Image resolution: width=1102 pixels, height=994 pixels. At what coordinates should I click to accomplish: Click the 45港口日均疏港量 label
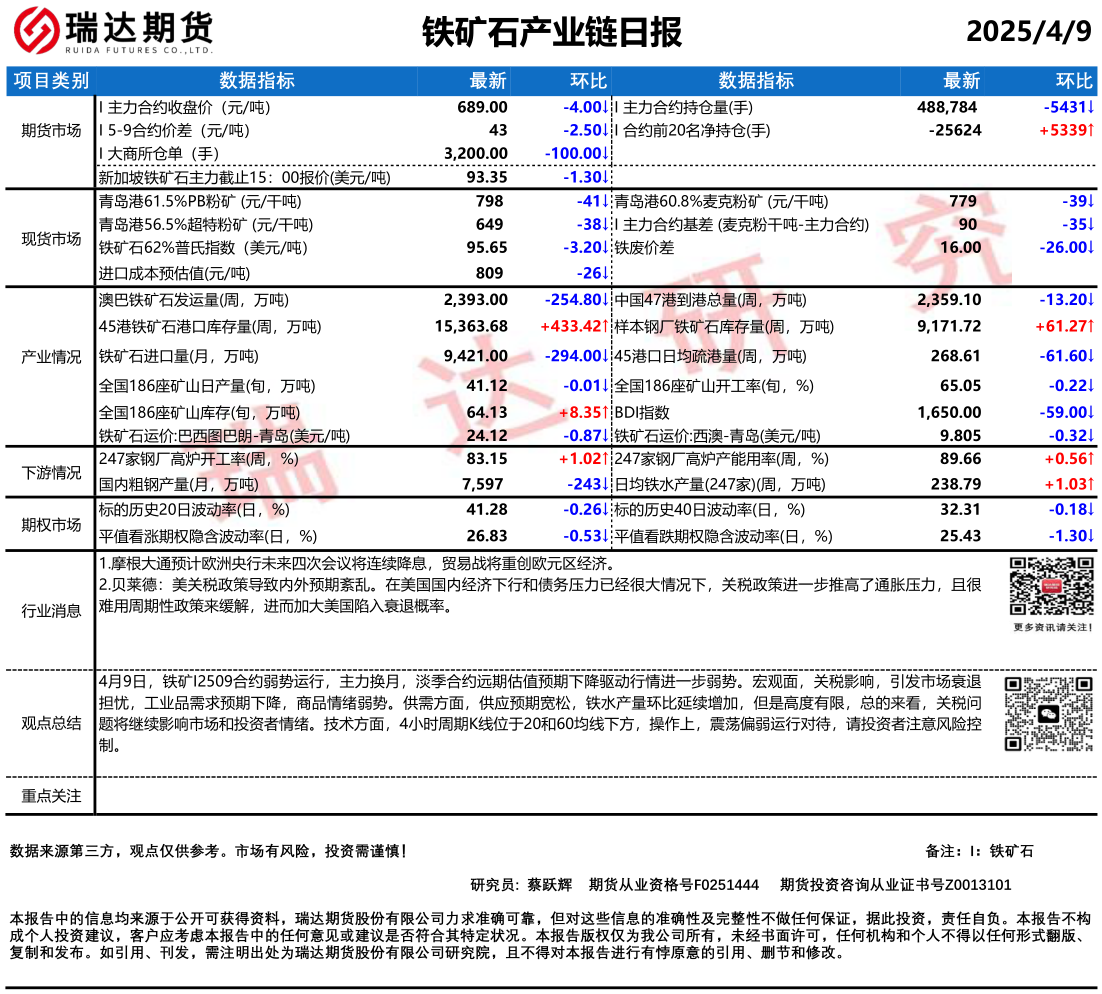point(711,356)
